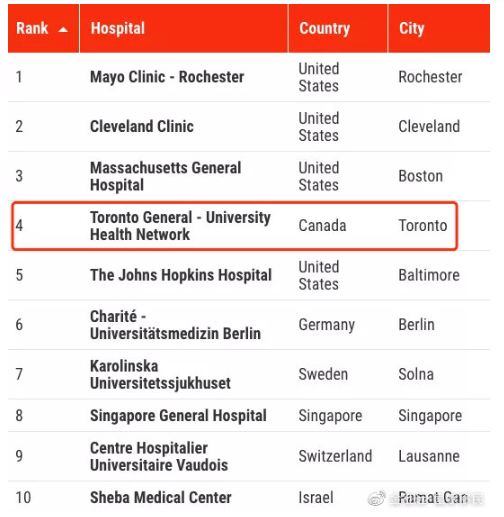
Task: Sort by the Rank column header
Action: [x=43, y=28]
